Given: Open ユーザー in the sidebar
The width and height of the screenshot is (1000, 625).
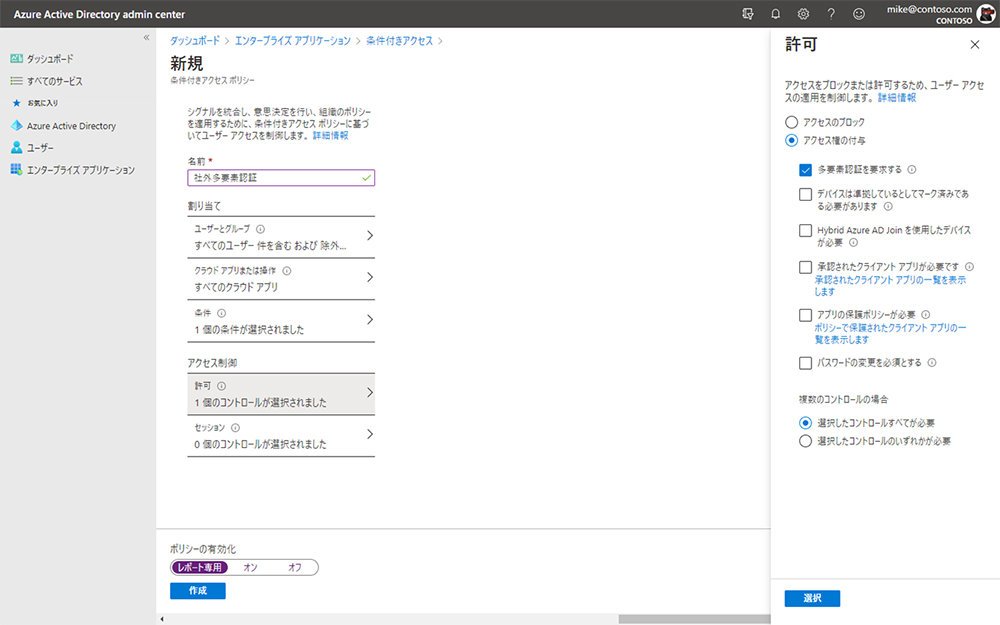Looking at the screenshot, I should point(40,147).
